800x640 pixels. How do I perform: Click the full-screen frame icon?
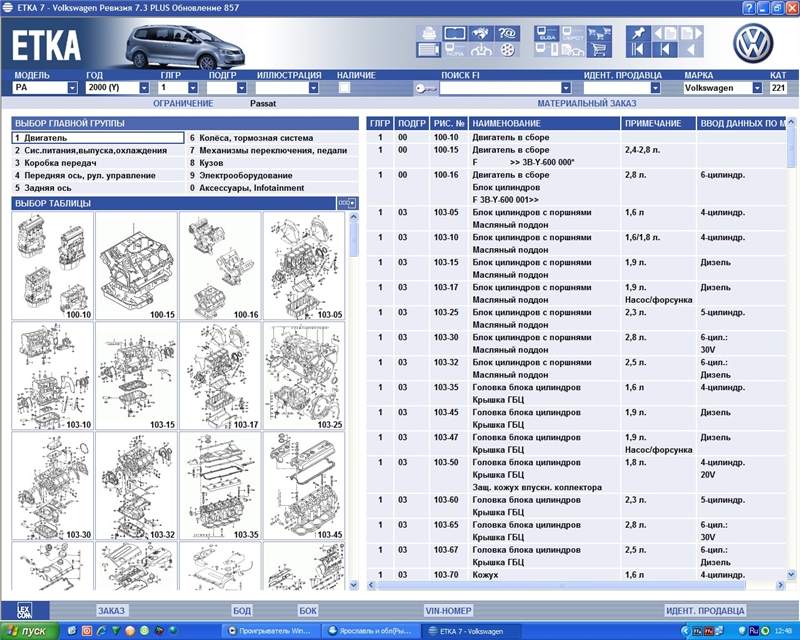tap(454, 33)
